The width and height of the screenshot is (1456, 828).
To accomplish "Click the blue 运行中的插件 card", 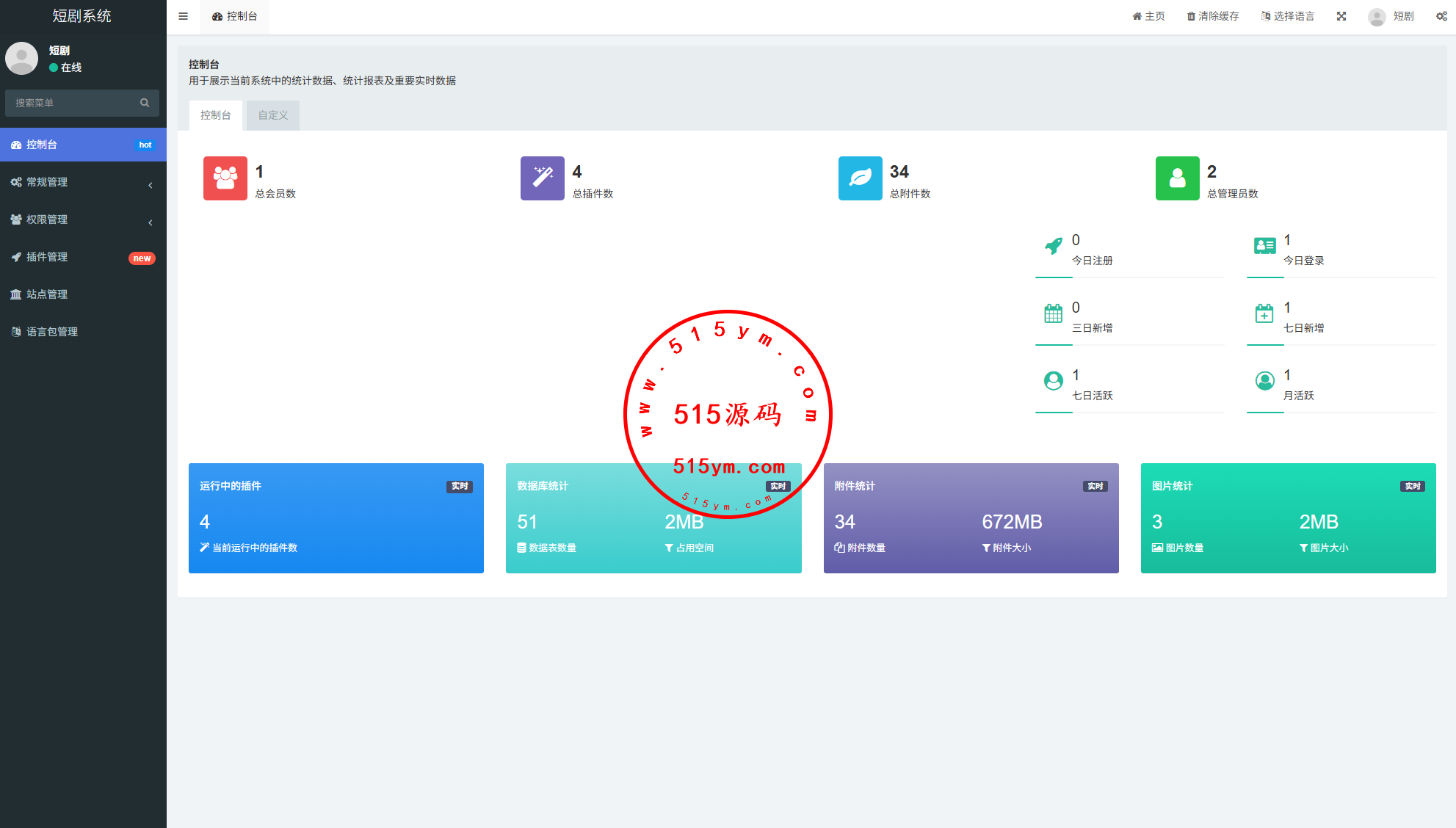I will 336,518.
